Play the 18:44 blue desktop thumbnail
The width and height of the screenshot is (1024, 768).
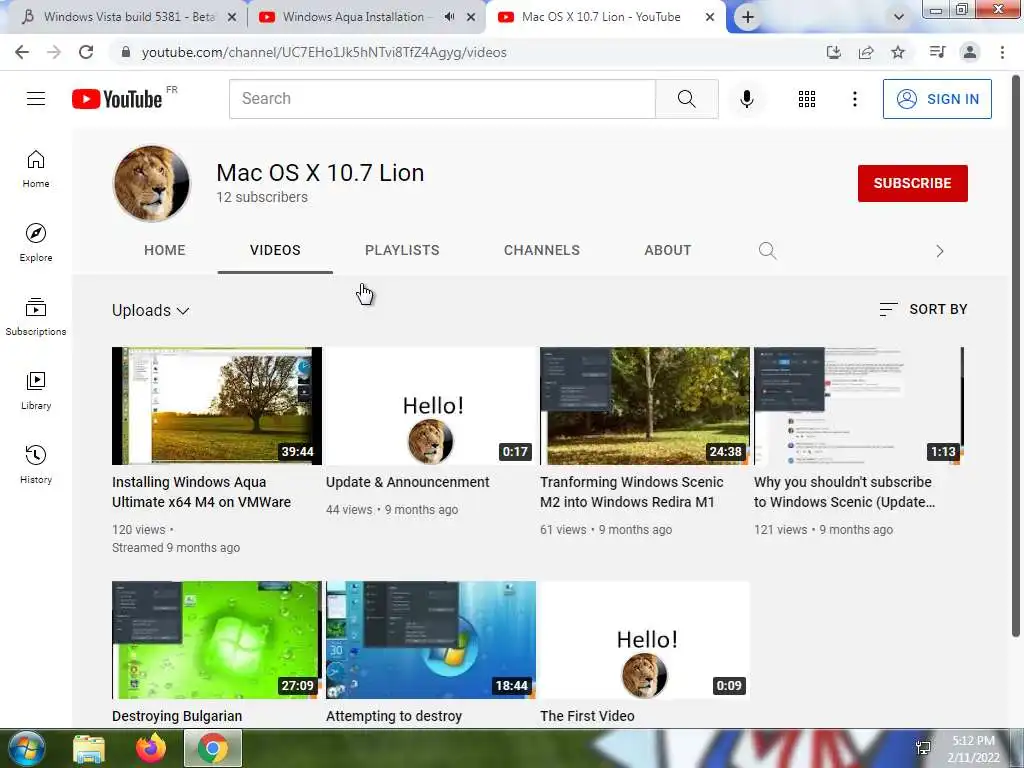(x=430, y=640)
